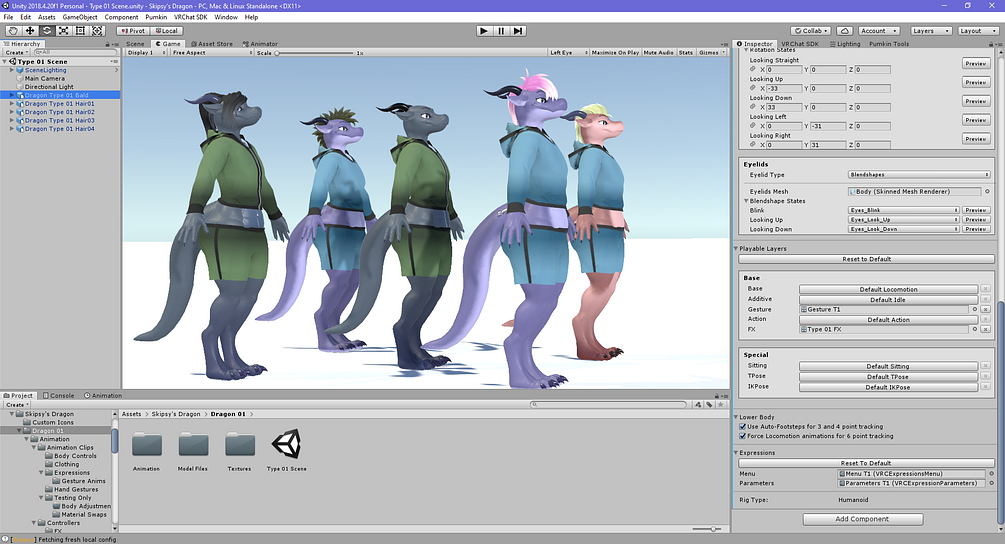Open the VRChat SDK menu

[x=190, y=17]
